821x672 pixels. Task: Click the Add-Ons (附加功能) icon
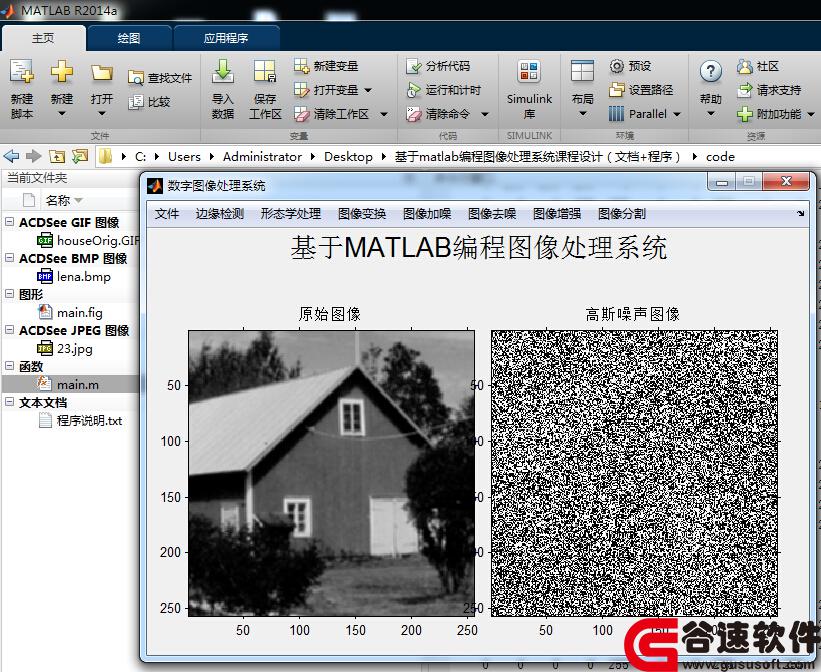[745, 114]
